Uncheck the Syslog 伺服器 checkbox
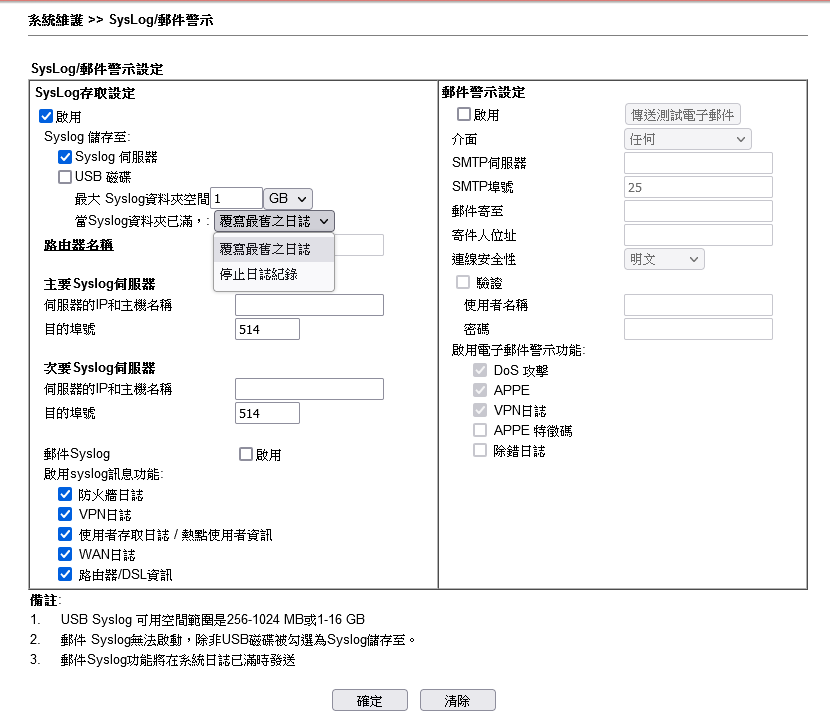The height and width of the screenshot is (722, 830). point(65,157)
